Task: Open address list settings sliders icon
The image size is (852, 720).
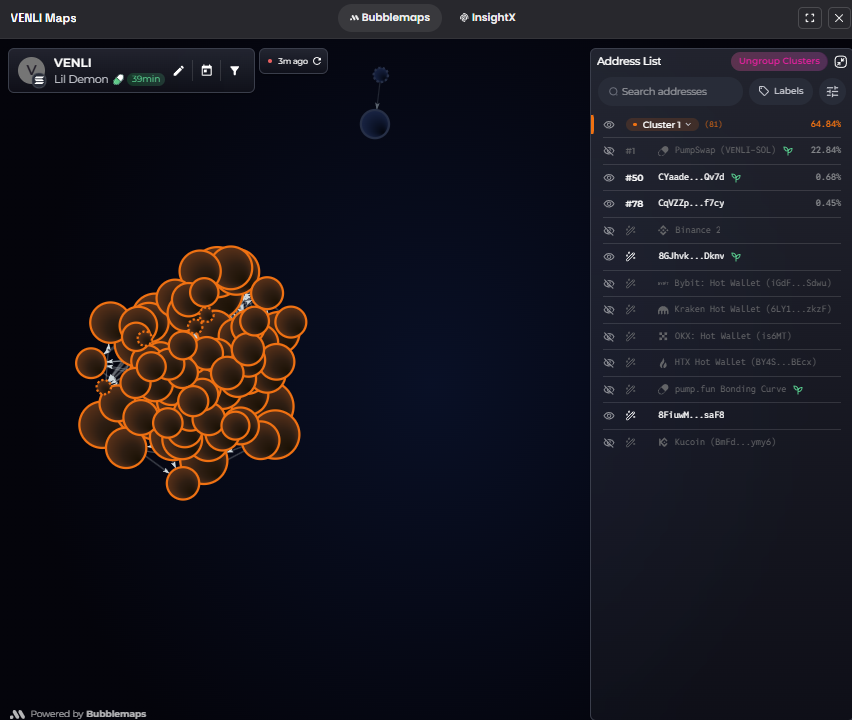Action: coord(832,91)
